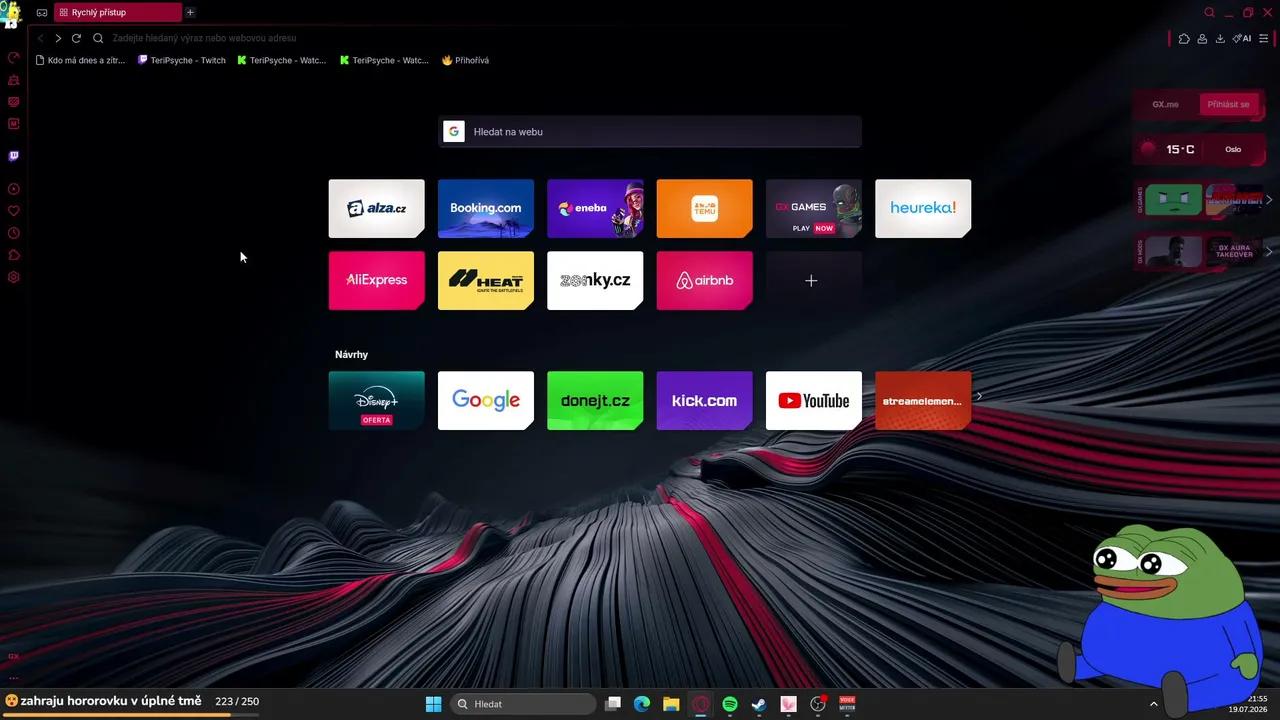The height and width of the screenshot is (720, 1280).
Task: Open the Booking.com speed dial tile
Action: [486, 208]
